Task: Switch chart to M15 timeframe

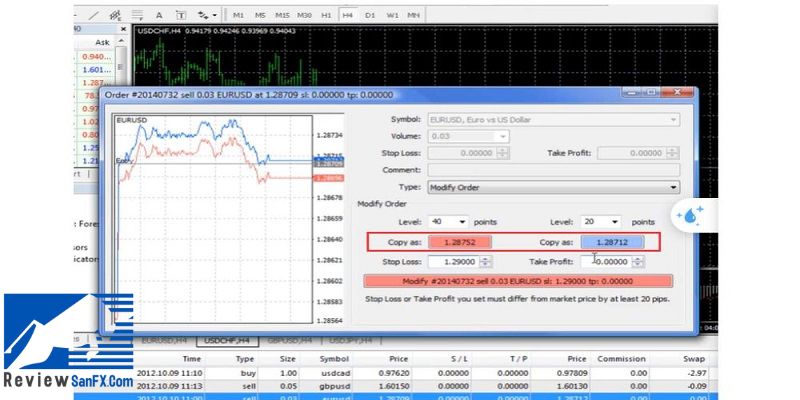Action: (x=282, y=16)
